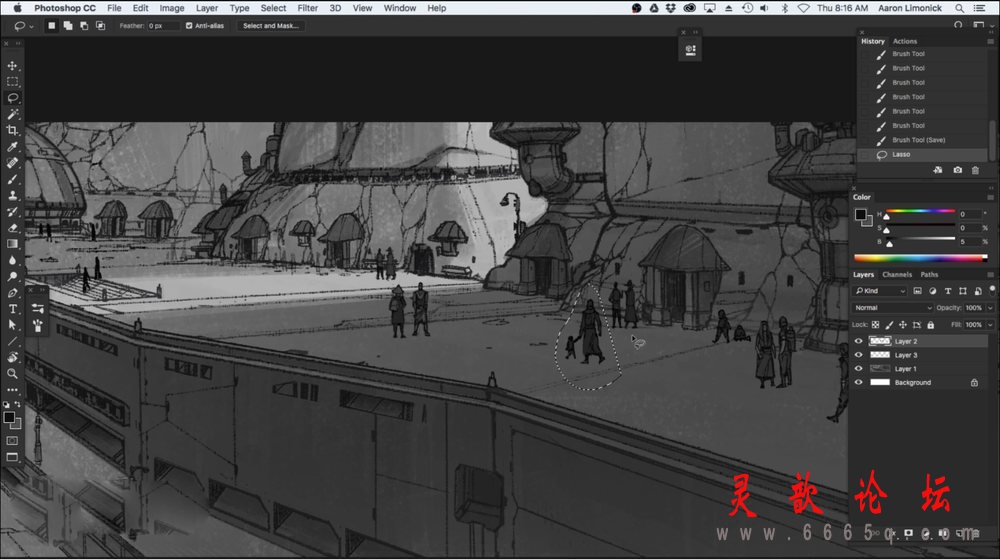The image size is (1000, 559).
Task: Select the Line tool
Action: pos(12,341)
